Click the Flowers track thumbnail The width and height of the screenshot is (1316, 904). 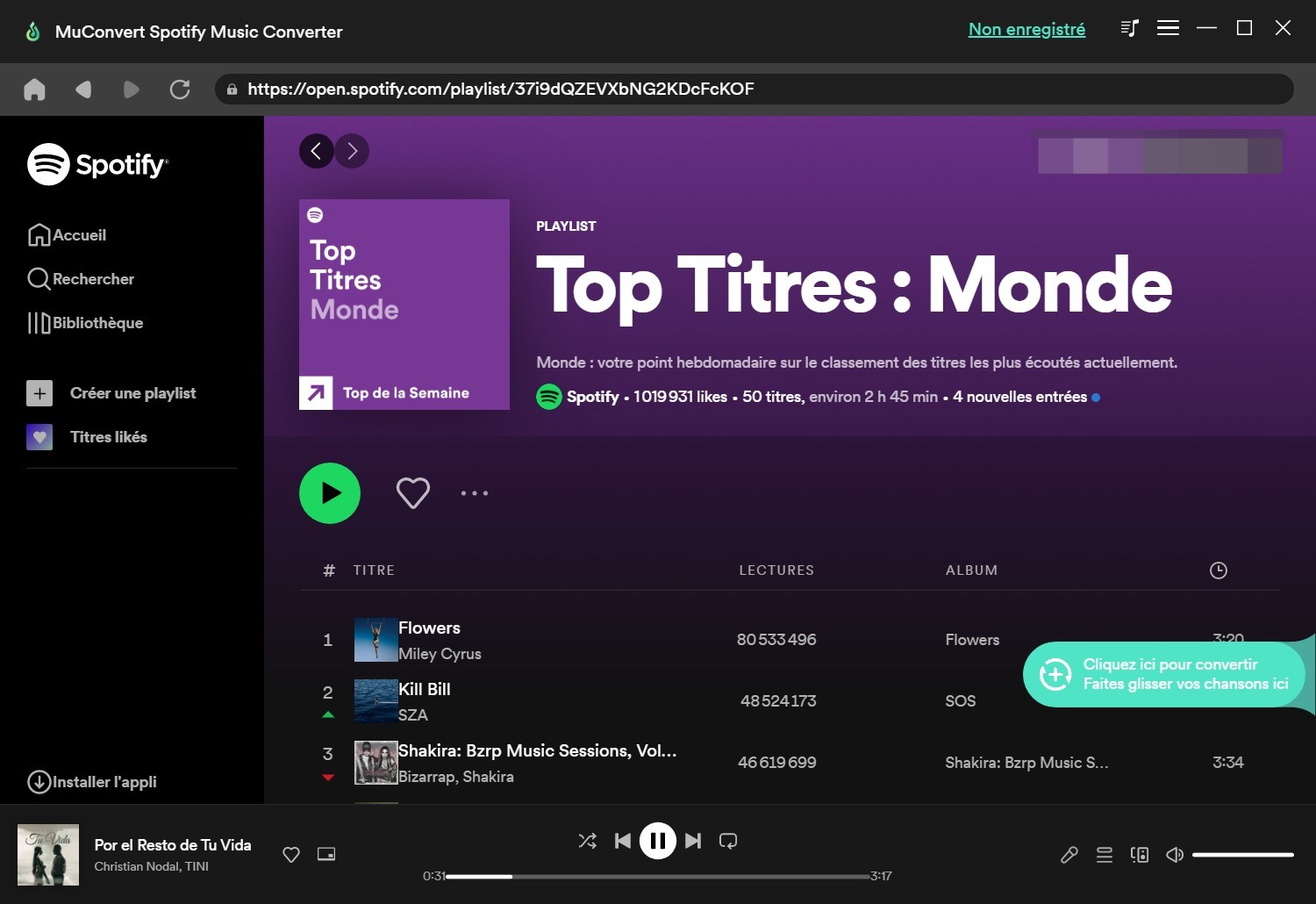tap(375, 640)
